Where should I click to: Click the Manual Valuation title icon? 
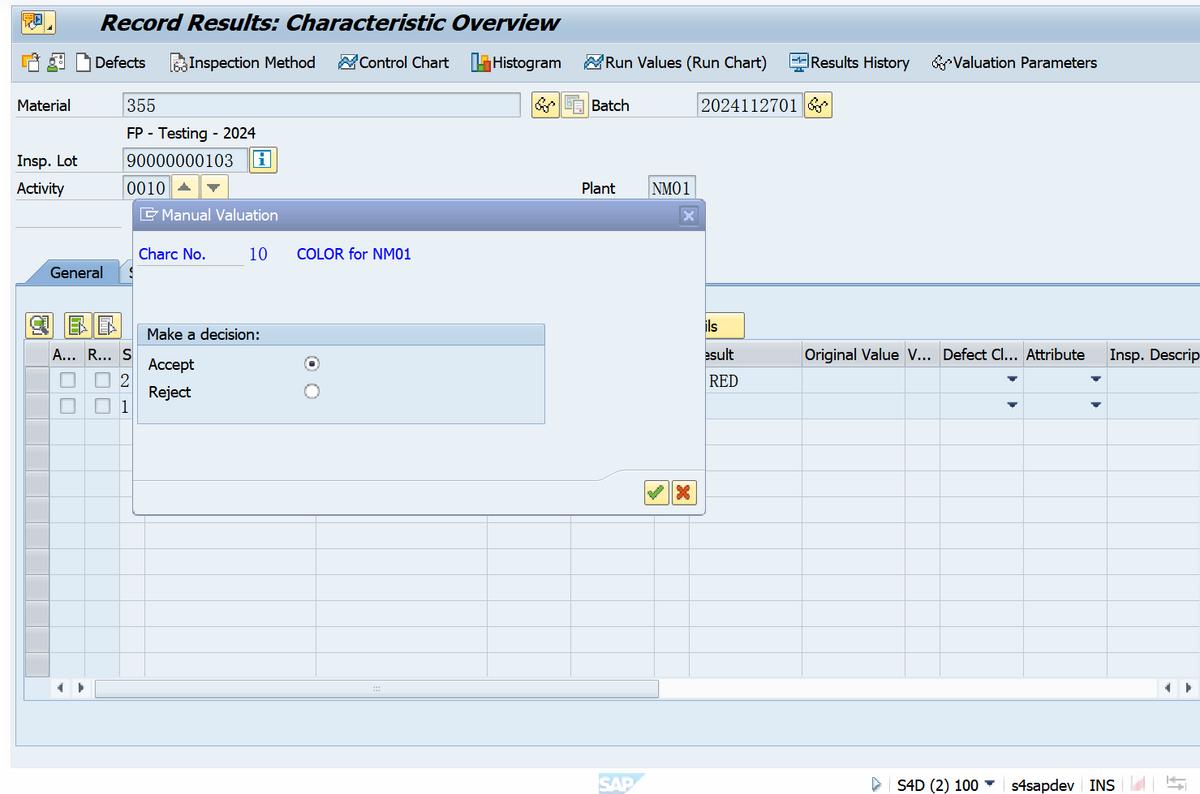(149, 215)
